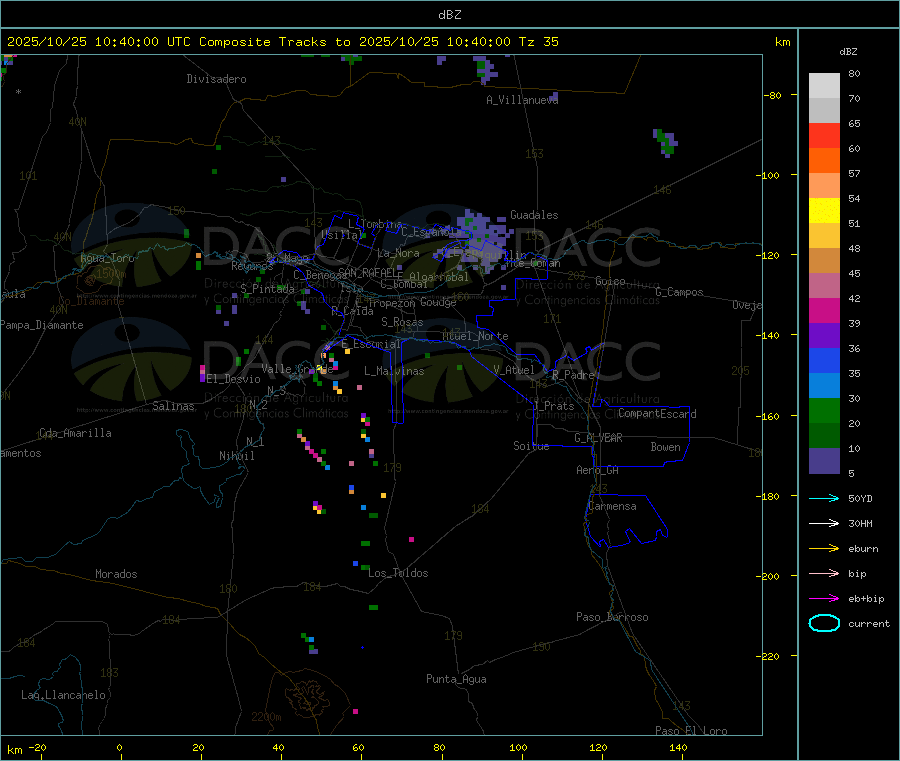Image resolution: width=900 pixels, height=761 pixels.
Task: Pick the bright yellow swatch in dBZ scale
Action: click(x=824, y=210)
